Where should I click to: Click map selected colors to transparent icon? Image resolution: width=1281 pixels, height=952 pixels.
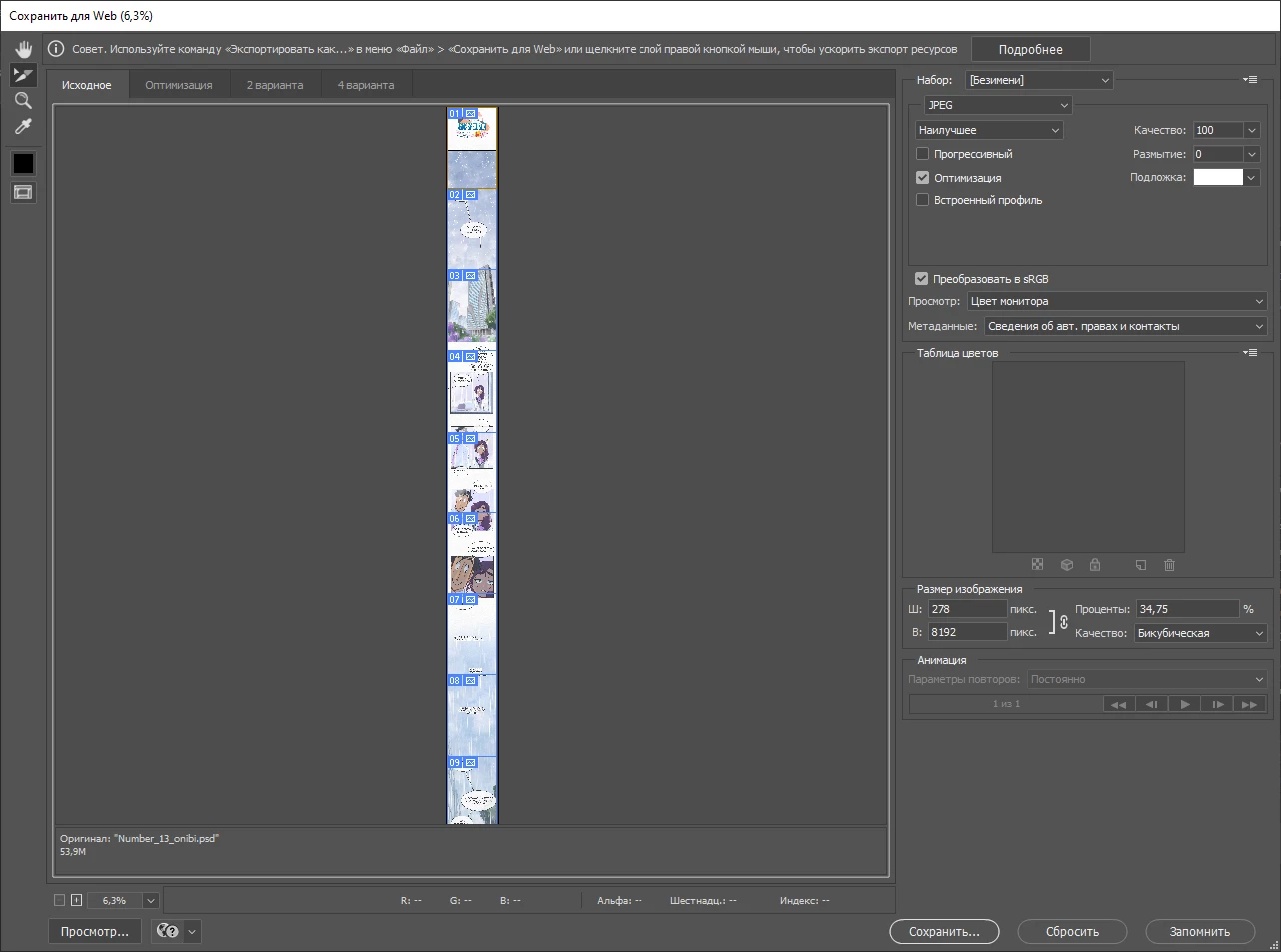pyautogui.click(x=1037, y=565)
